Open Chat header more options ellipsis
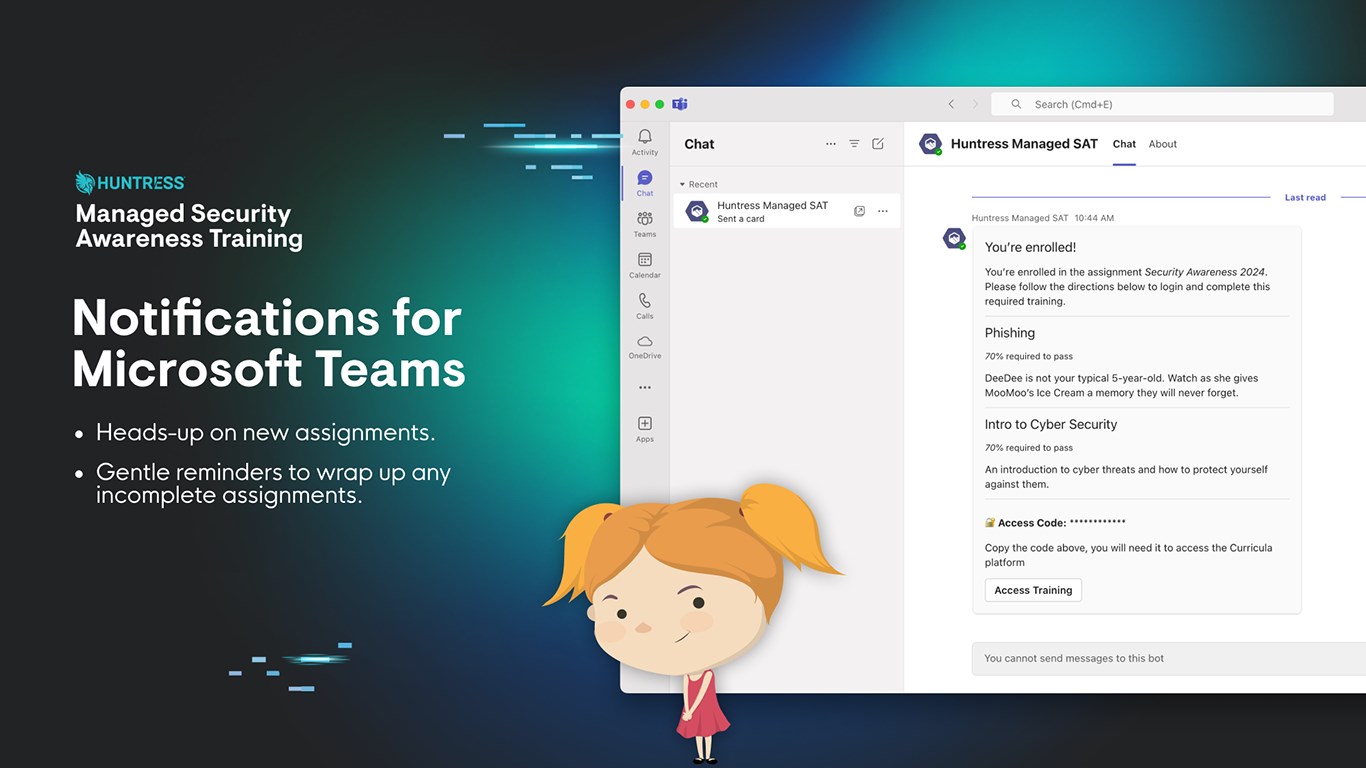The height and width of the screenshot is (768, 1366). pos(831,144)
